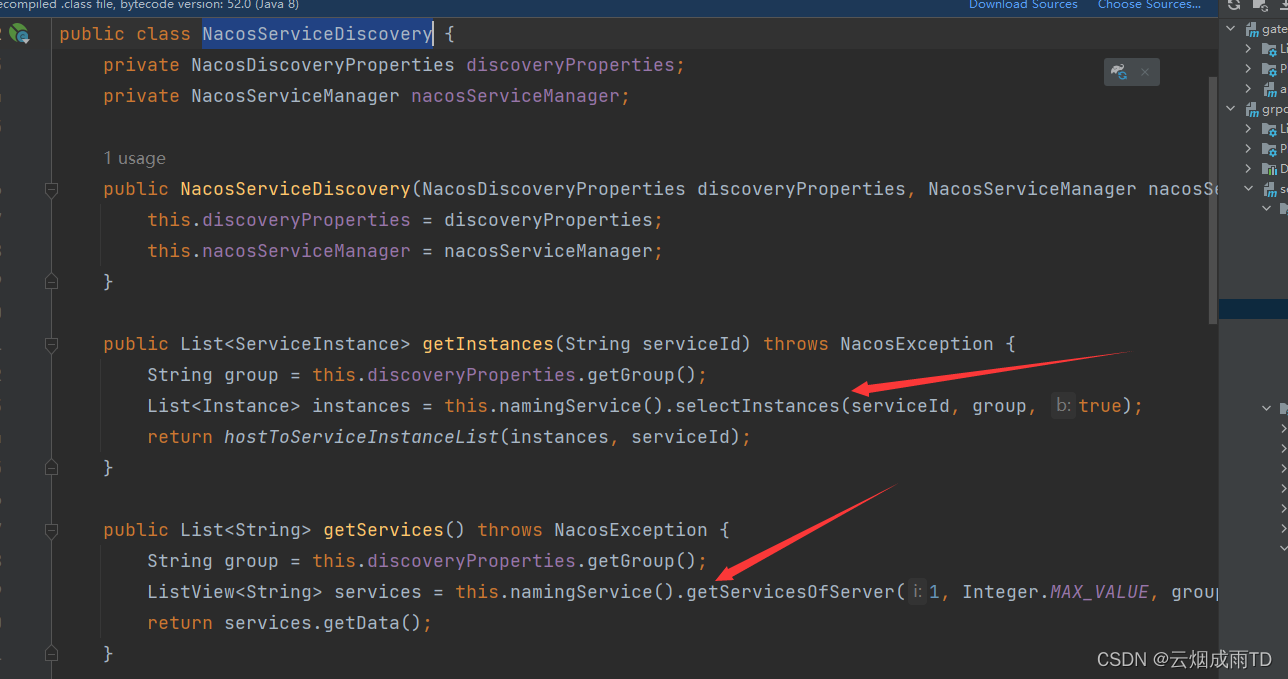The height and width of the screenshot is (679, 1288).
Task: Expand Lifecycle node under gate module
Action: pos(1248,49)
